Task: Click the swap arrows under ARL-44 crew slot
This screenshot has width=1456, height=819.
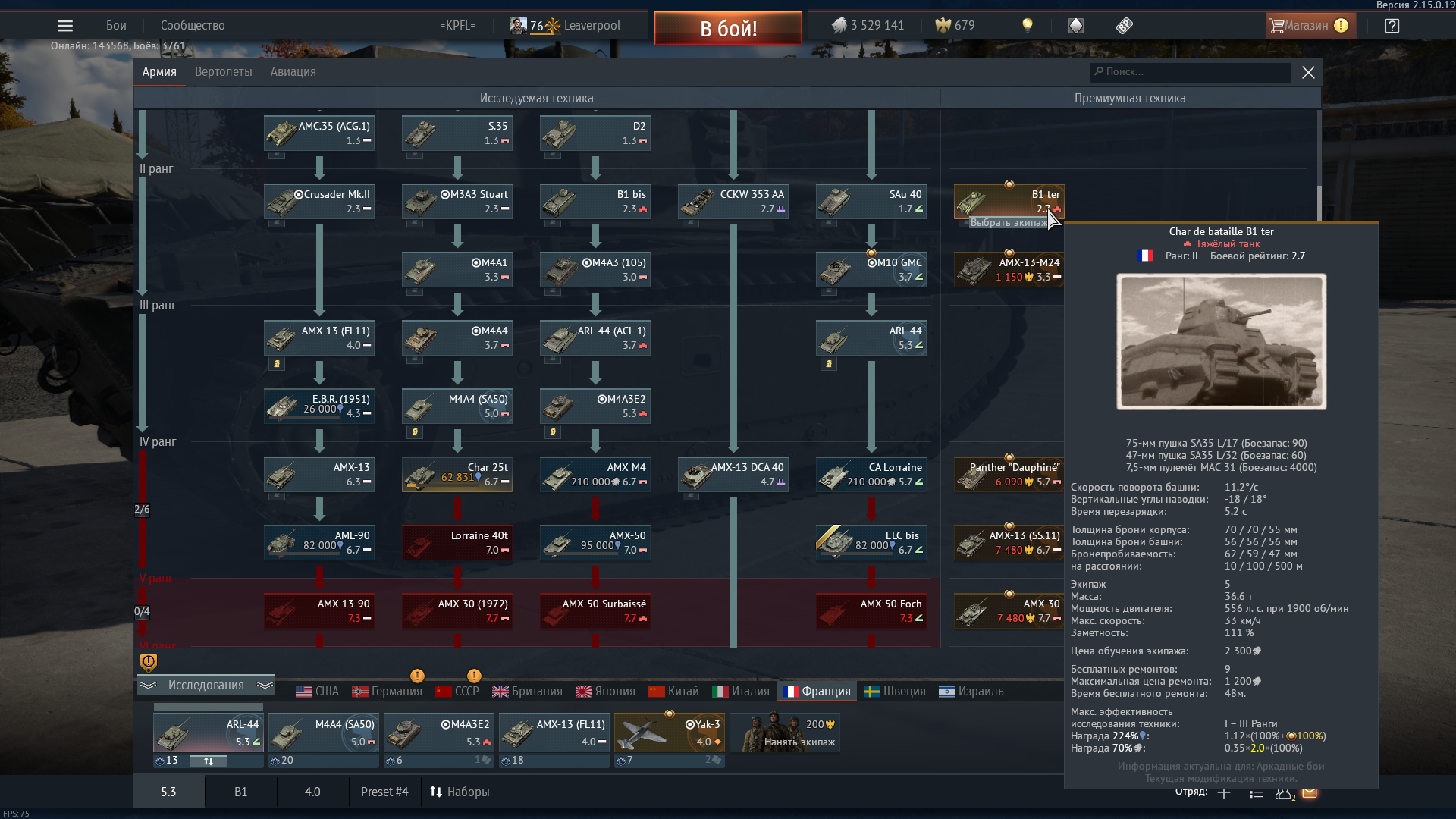Action: (x=209, y=761)
